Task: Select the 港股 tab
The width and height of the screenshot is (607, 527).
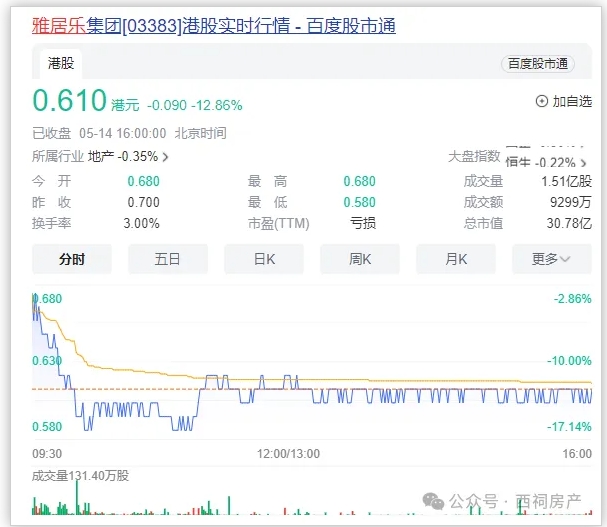Action: 61,64
